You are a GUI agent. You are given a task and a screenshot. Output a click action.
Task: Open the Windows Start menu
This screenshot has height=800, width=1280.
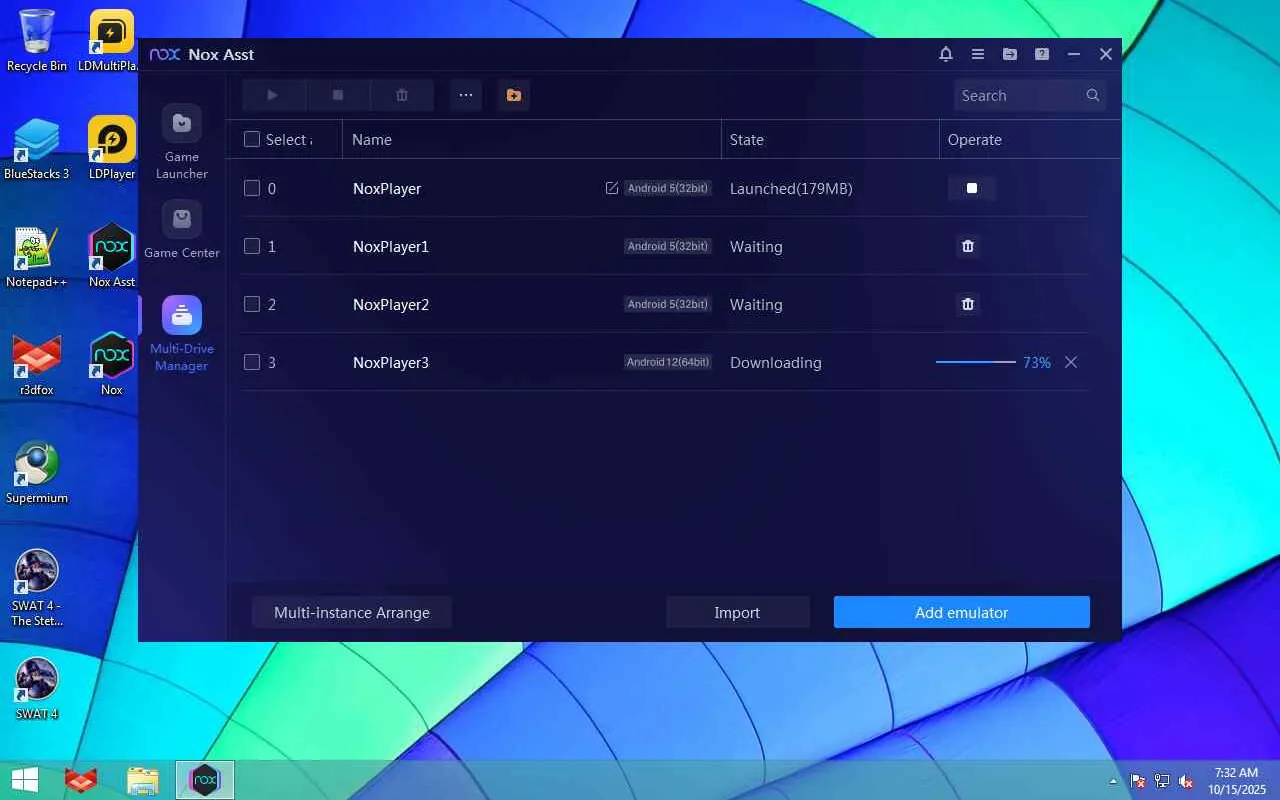(24, 779)
